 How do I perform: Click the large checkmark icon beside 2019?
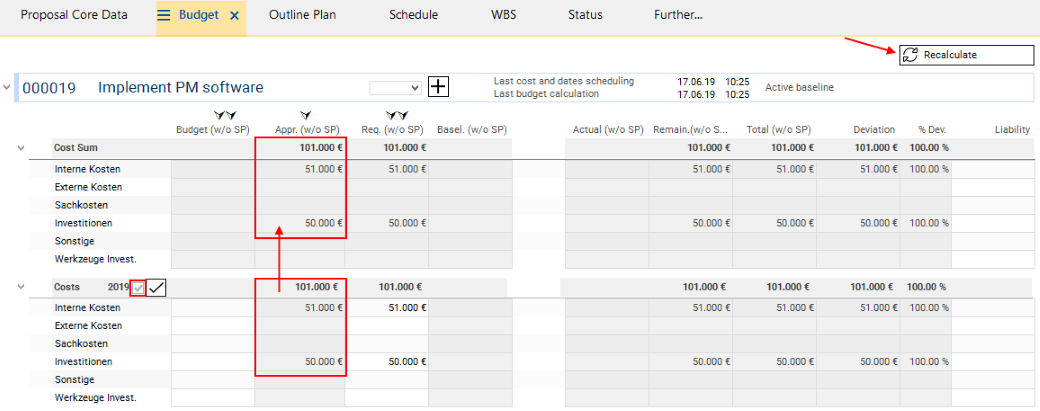point(157,287)
